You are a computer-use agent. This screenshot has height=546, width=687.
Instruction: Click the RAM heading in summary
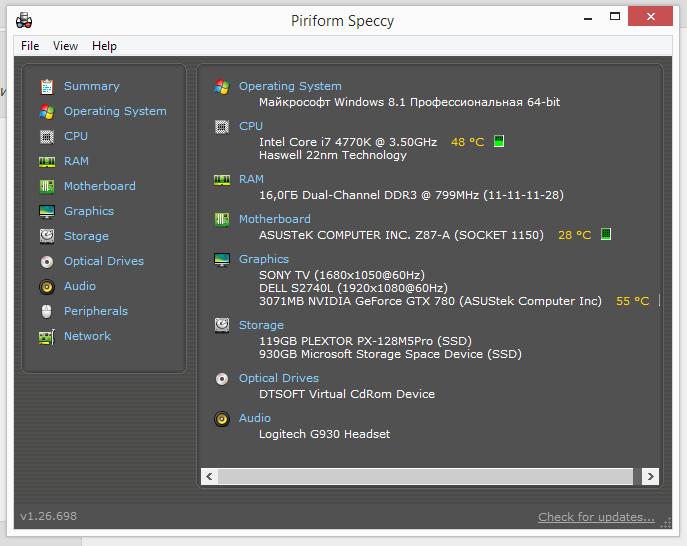pos(251,179)
